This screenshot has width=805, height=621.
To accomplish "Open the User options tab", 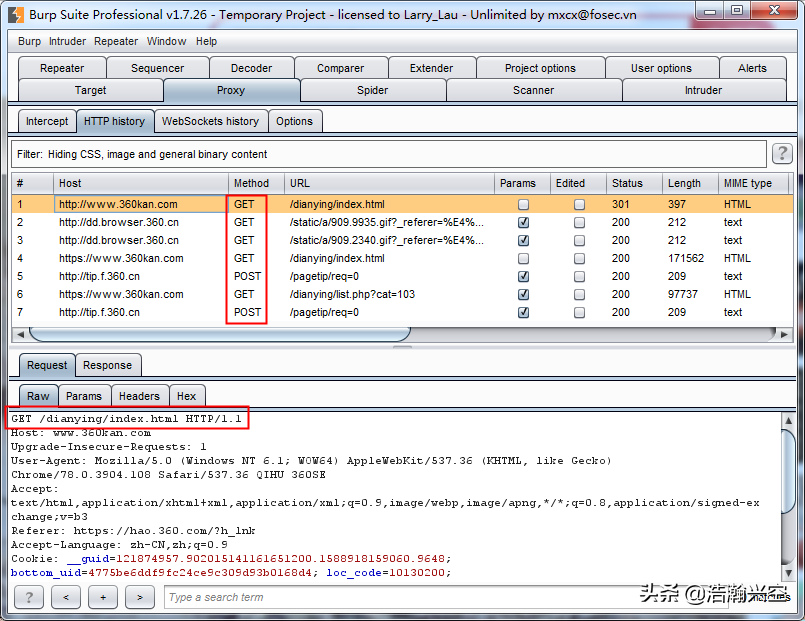I will point(661,68).
